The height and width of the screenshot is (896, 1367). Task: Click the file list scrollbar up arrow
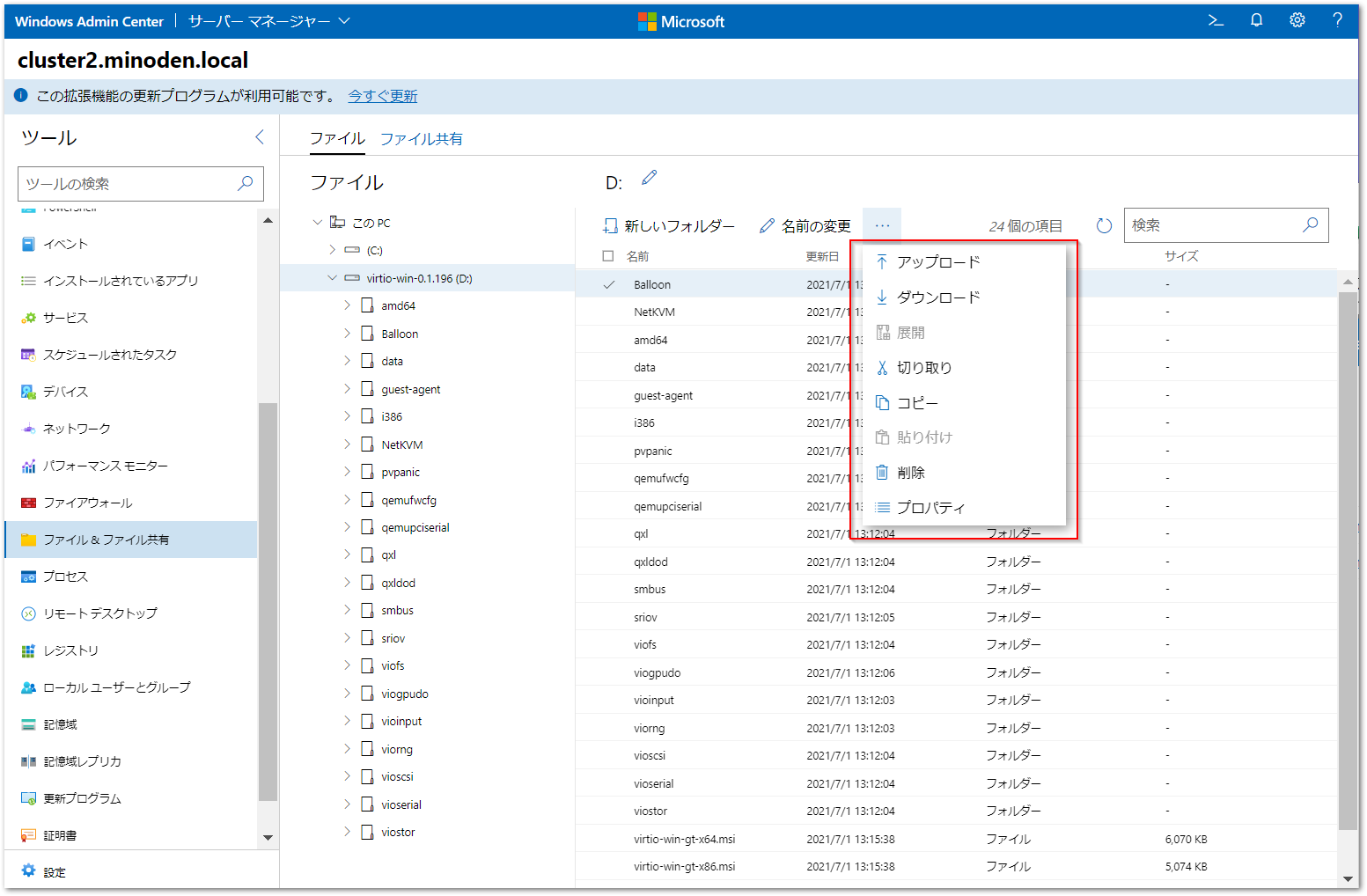(x=1348, y=282)
